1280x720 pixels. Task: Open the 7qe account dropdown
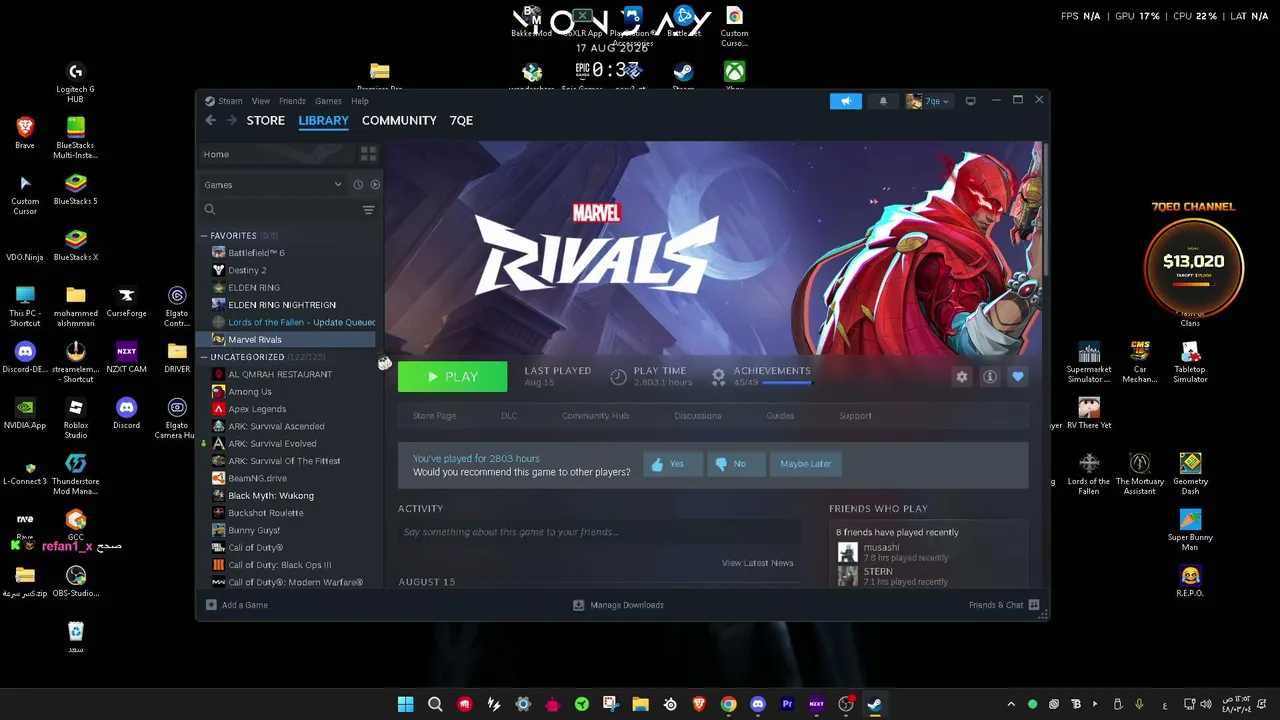coord(928,101)
